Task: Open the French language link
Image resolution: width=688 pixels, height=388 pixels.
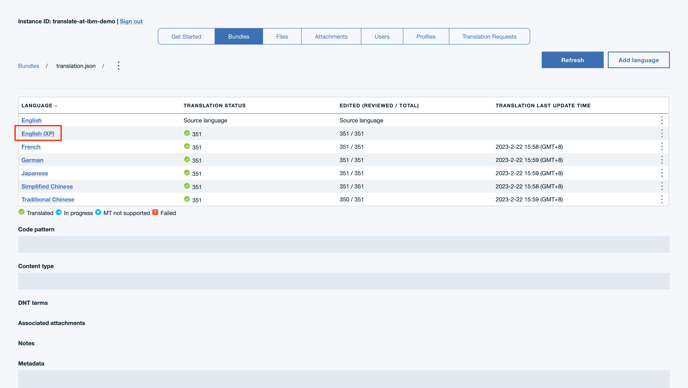Action: 31,147
